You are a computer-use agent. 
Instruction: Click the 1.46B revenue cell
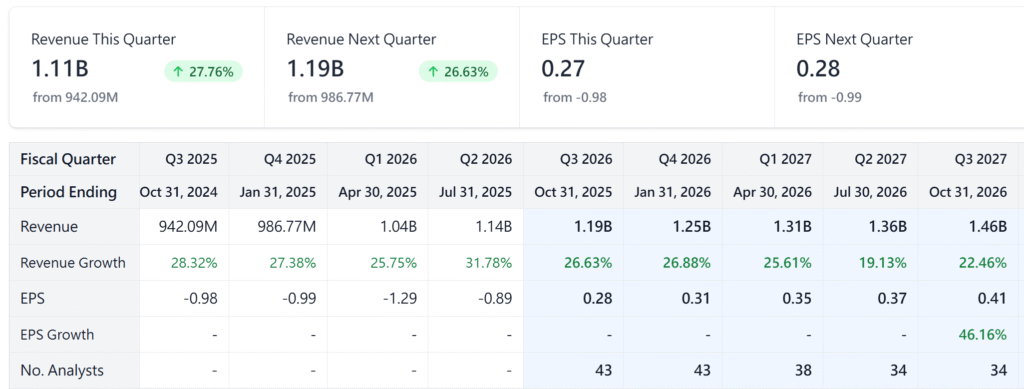(x=987, y=227)
